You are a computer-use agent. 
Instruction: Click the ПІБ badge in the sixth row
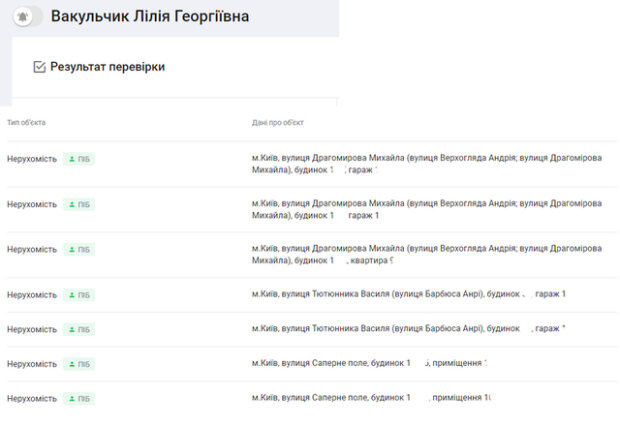pos(78,364)
